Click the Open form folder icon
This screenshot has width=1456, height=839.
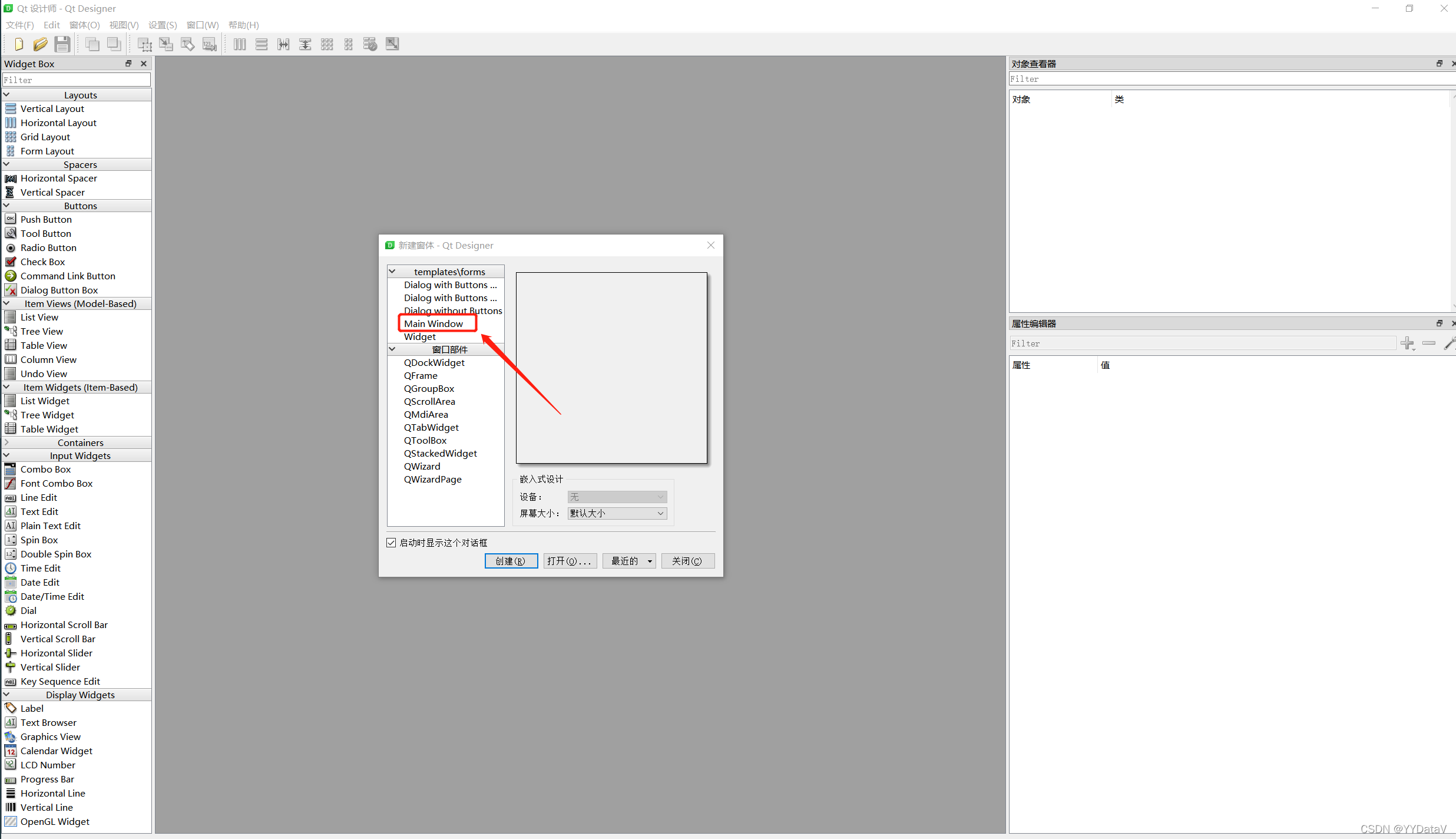tap(40, 44)
